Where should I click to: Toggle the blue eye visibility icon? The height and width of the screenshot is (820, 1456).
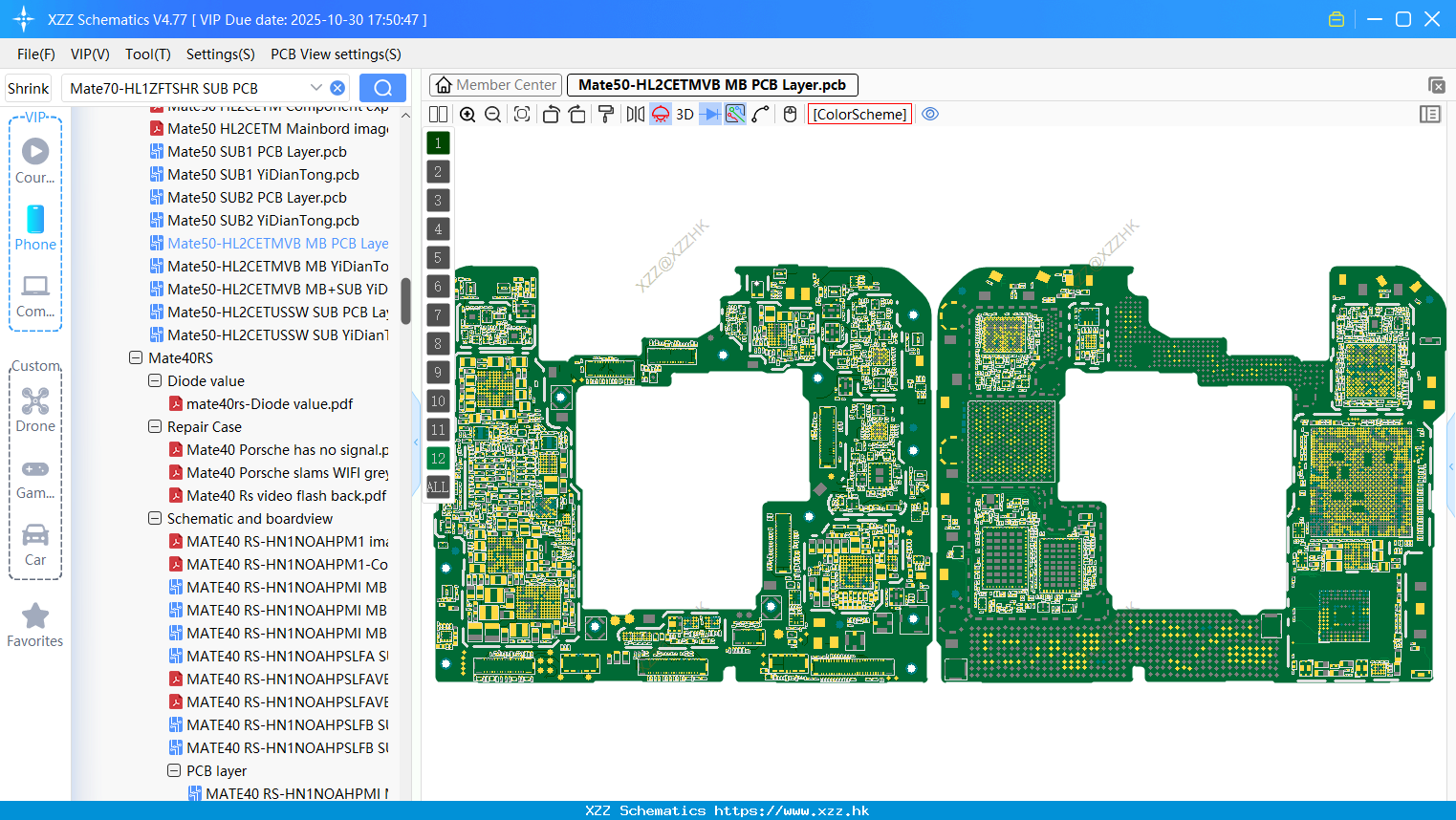coord(930,115)
